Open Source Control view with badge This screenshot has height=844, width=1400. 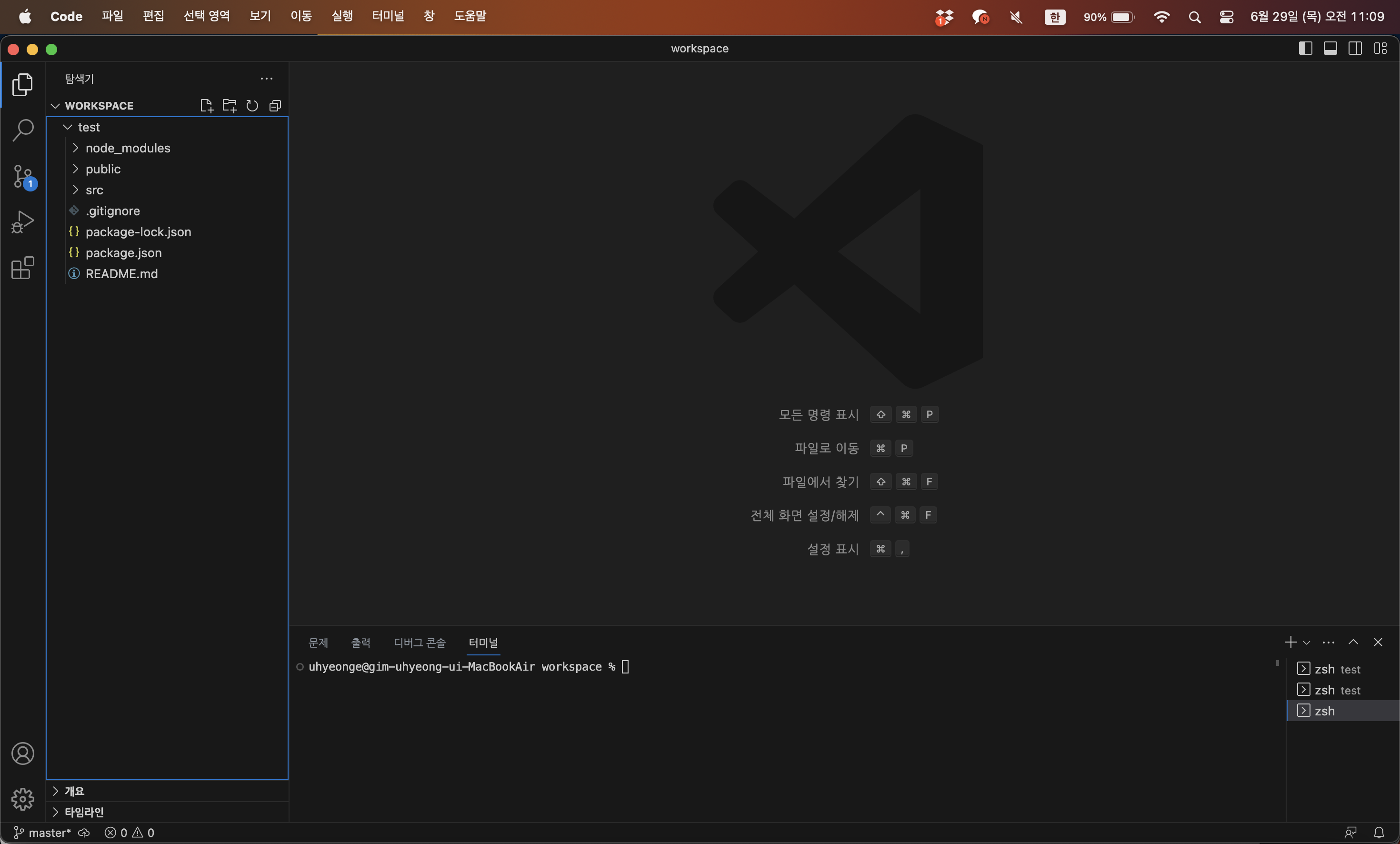pos(23,177)
